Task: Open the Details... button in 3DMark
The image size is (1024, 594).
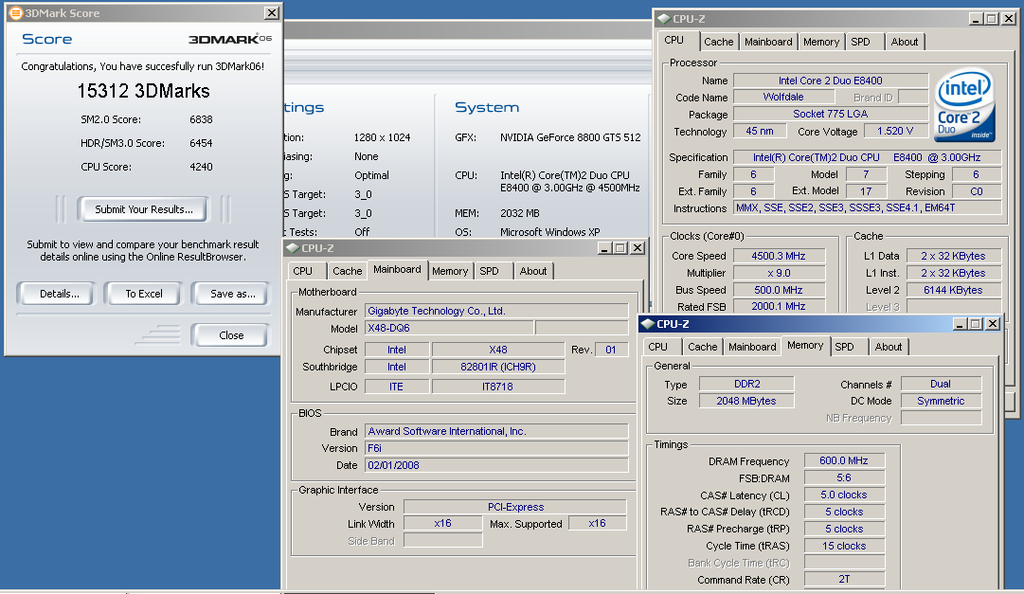Action: (59, 294)
